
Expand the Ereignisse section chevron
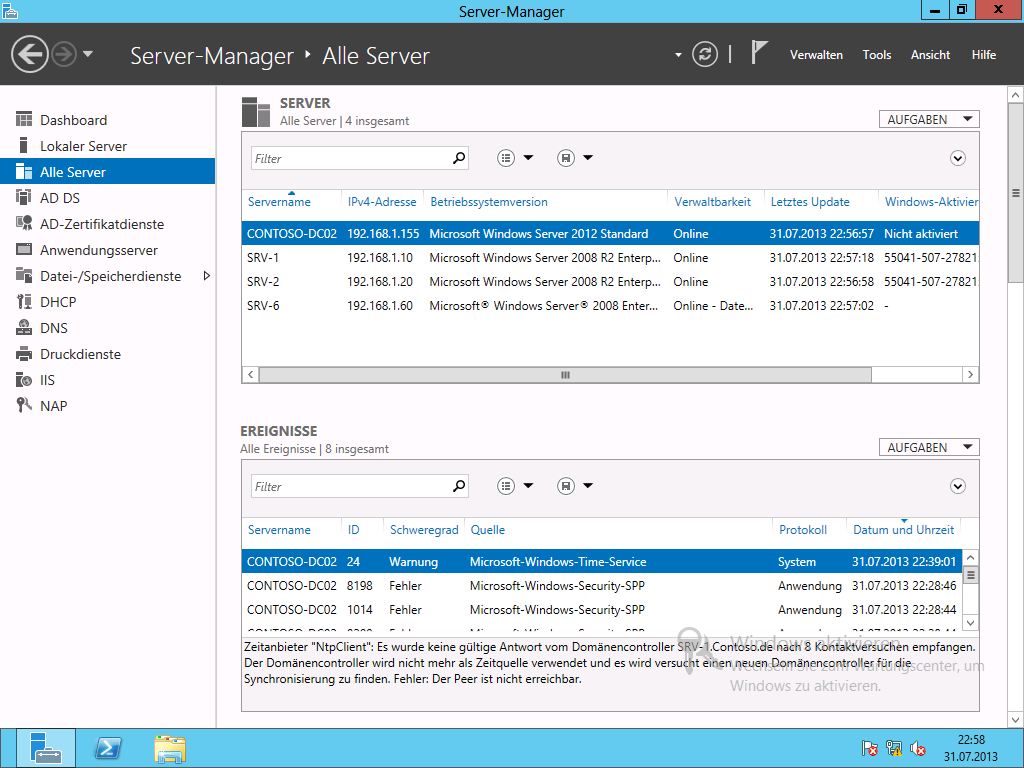pos(957,486)
